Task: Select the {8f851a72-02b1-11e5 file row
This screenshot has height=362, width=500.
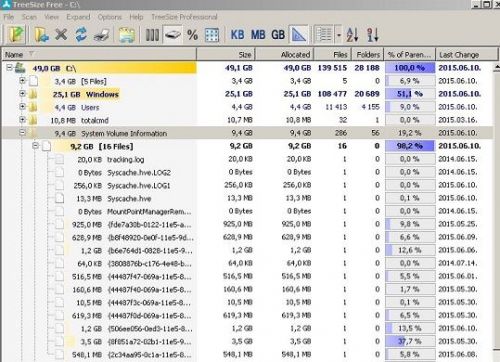Action: tap(248, 342)
